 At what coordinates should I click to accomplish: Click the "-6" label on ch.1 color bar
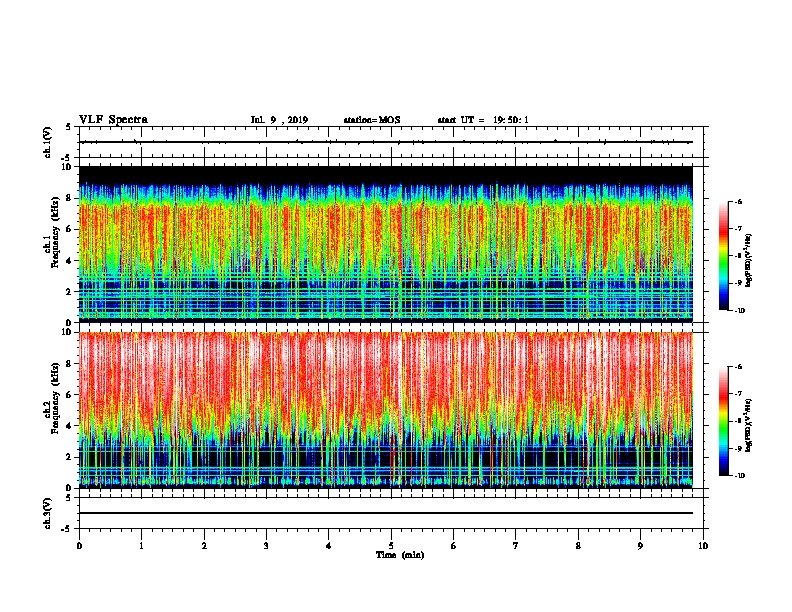point(738,202)
